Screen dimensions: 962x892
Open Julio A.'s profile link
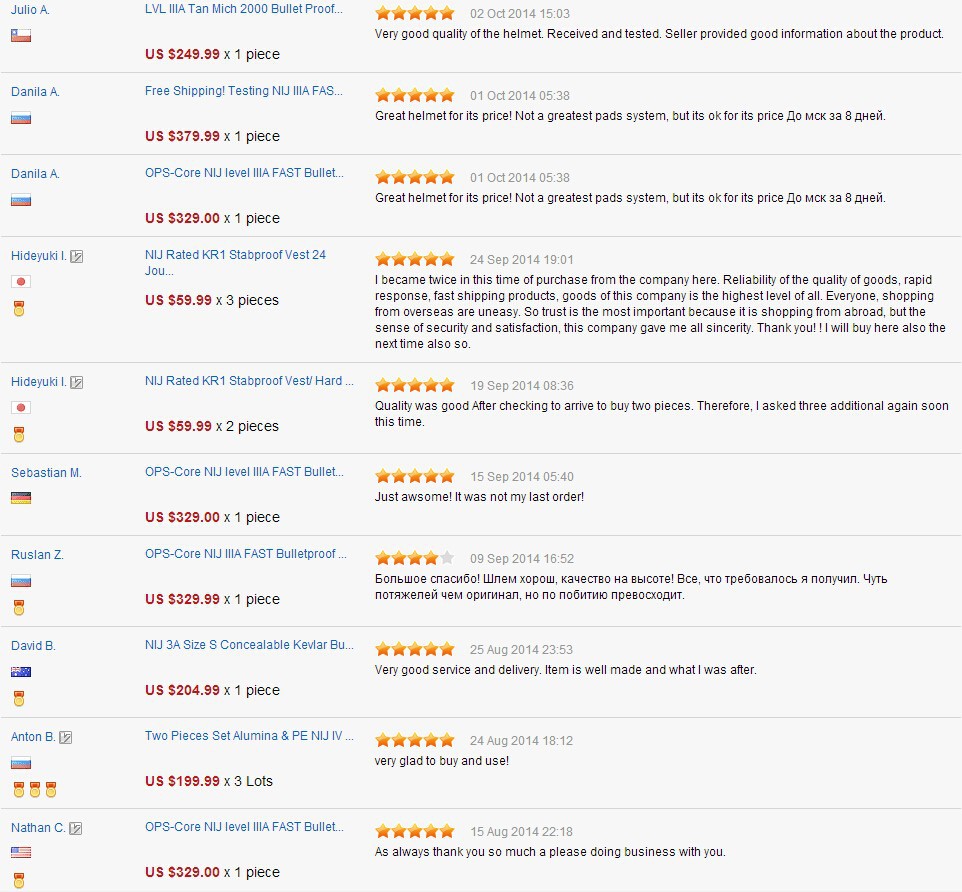(30, 9)
